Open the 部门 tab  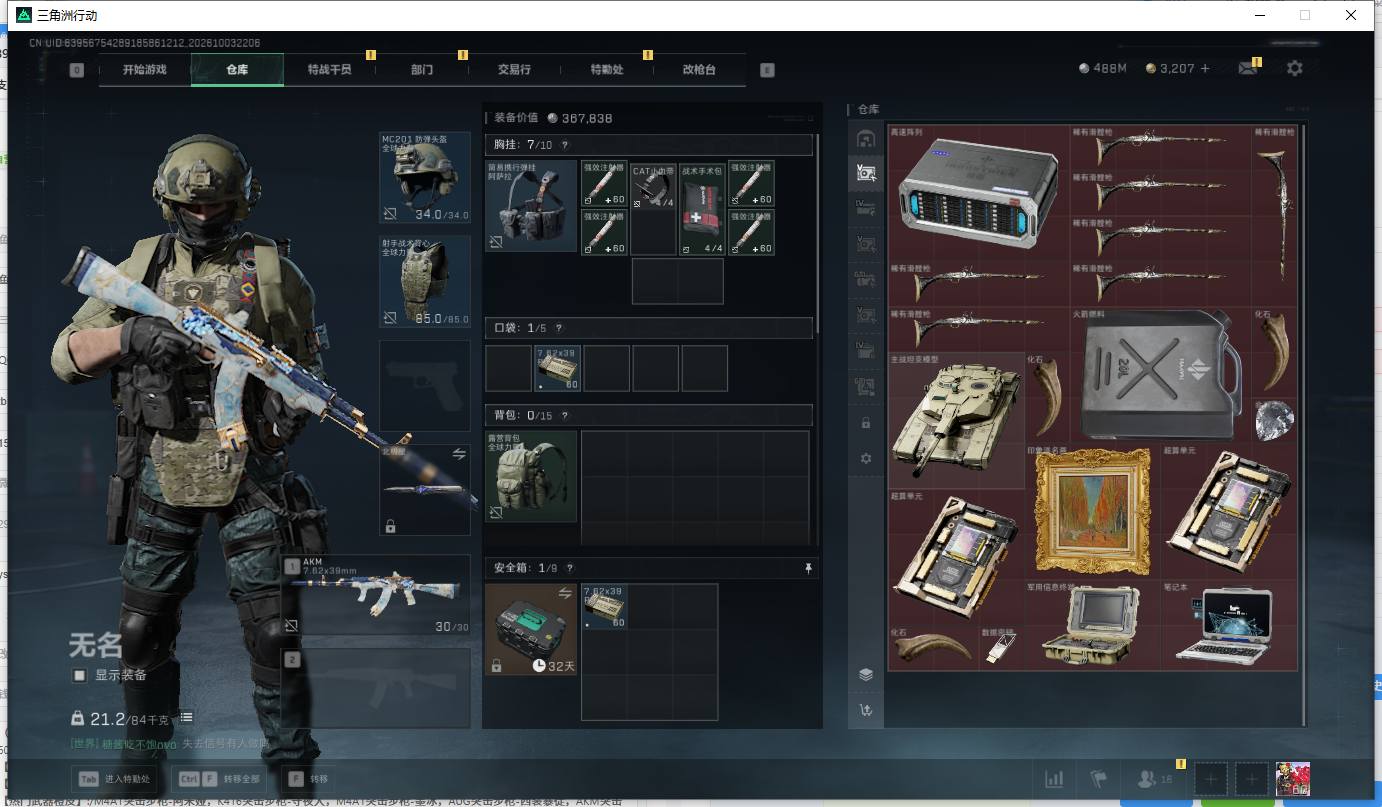pyautogui.click(x=422, y=70)
